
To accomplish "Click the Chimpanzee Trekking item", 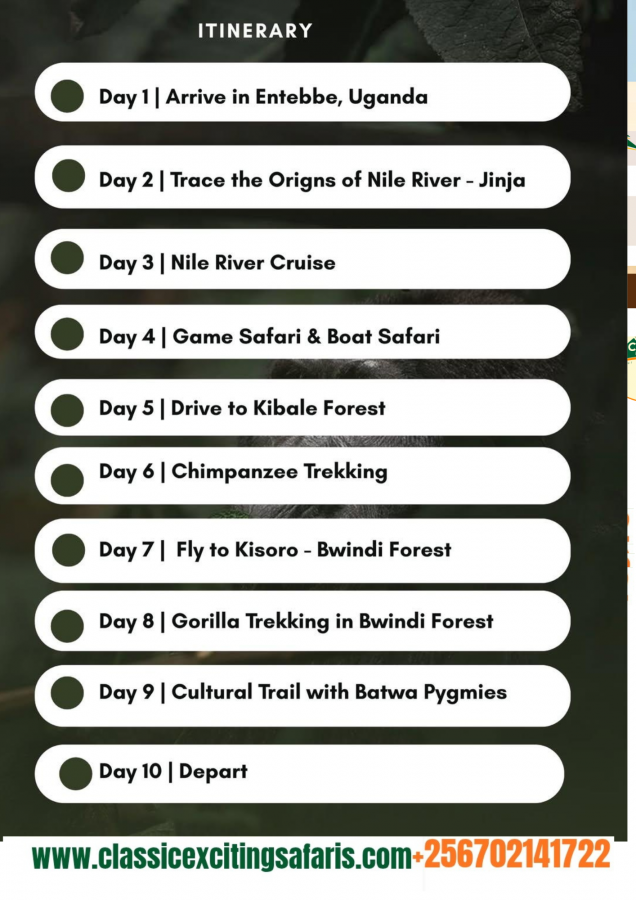I will 279,471.
